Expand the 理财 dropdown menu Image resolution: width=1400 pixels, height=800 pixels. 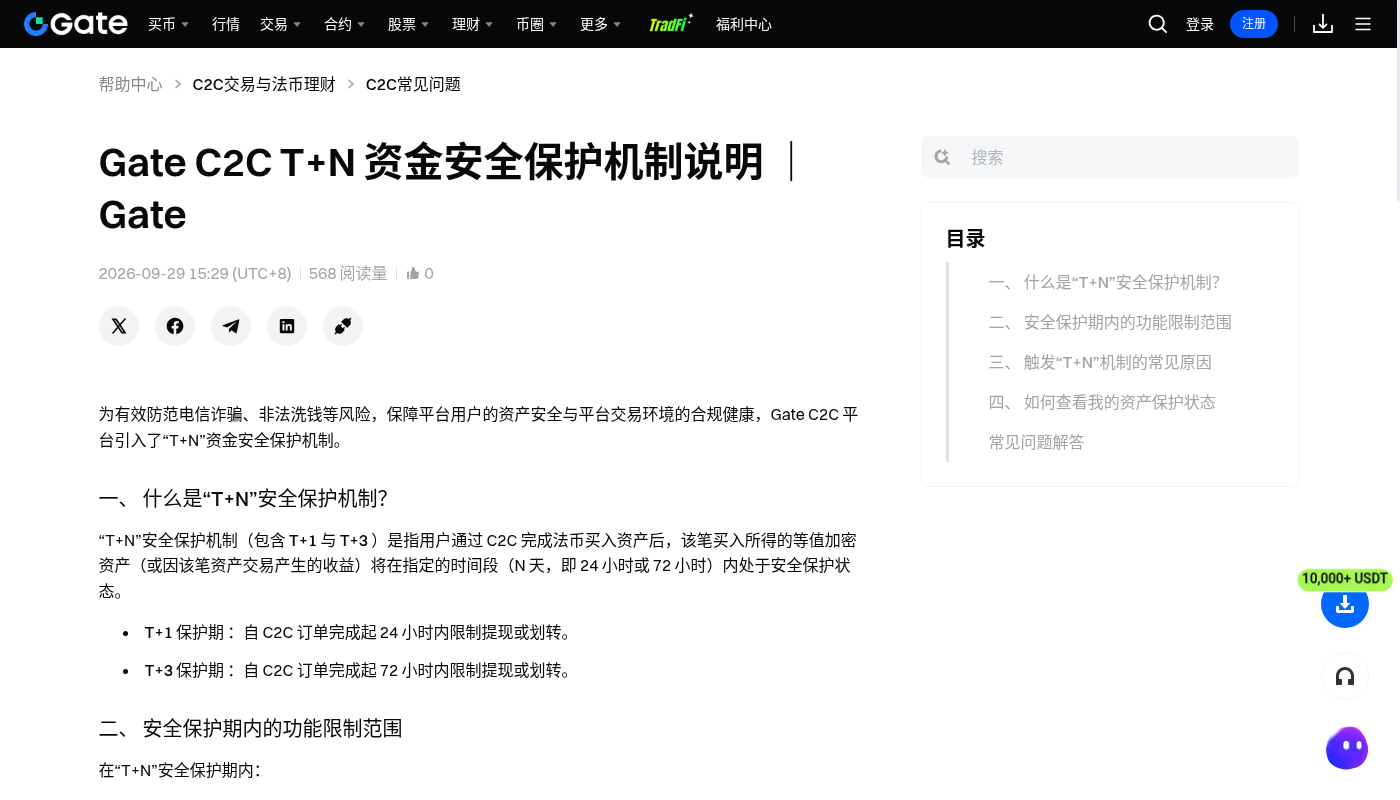click(472, 24)
